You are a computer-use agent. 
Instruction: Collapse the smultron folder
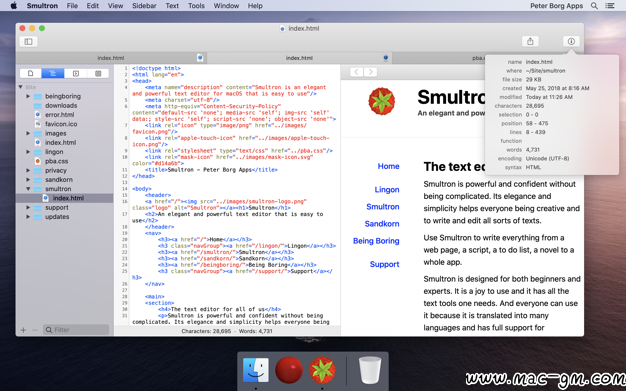pos(28,189)
